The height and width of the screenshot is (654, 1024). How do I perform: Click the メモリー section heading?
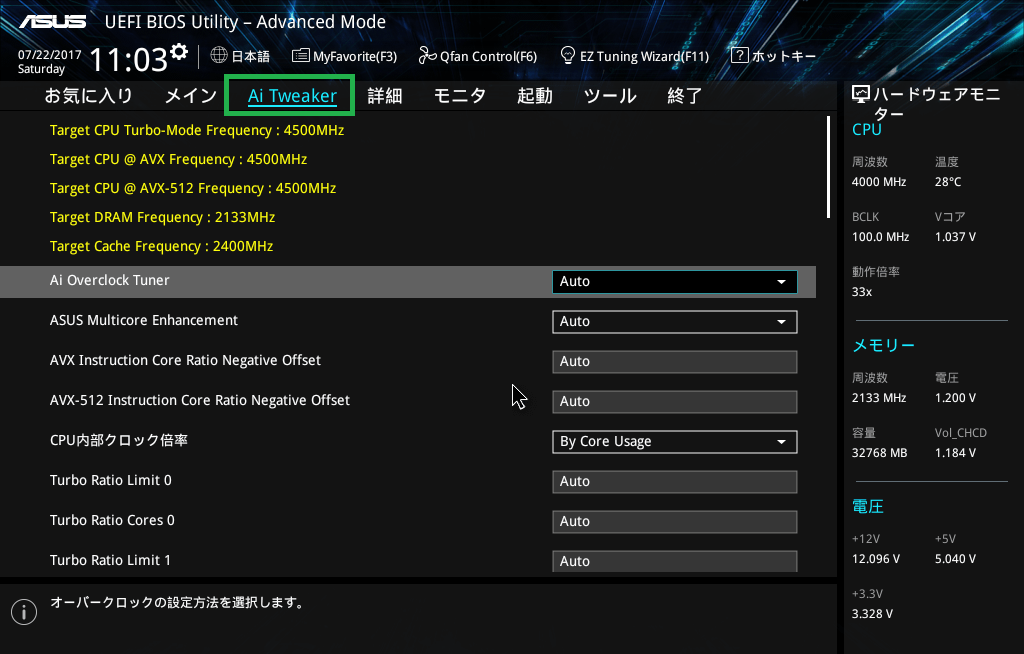[x=884, y=345]
